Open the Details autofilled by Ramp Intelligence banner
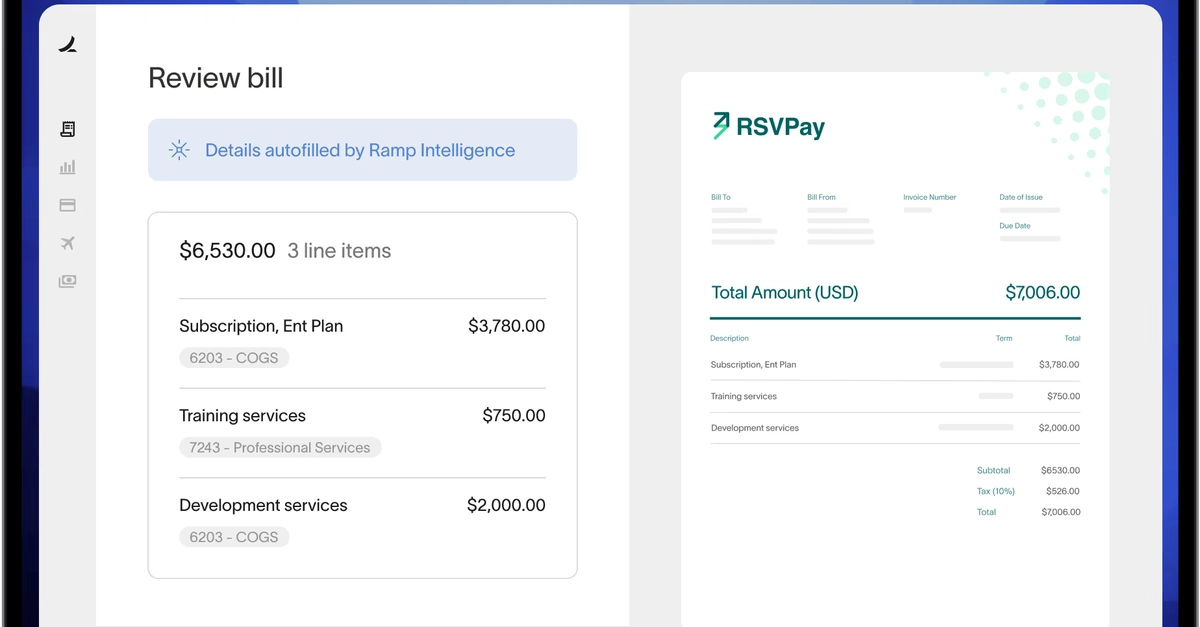Screen dimensions: 1200x627 coord(362,149)
